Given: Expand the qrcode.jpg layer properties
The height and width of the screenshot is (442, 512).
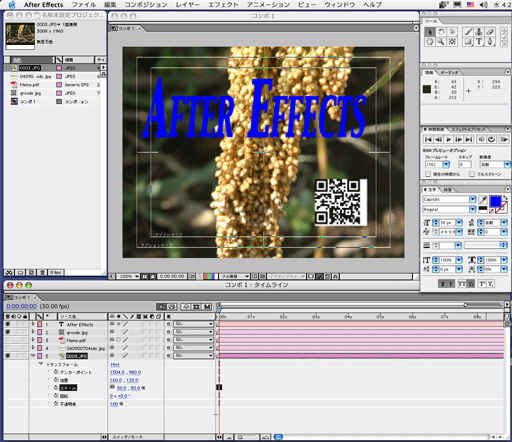Looking at the screenshot, I should (33, 332).
